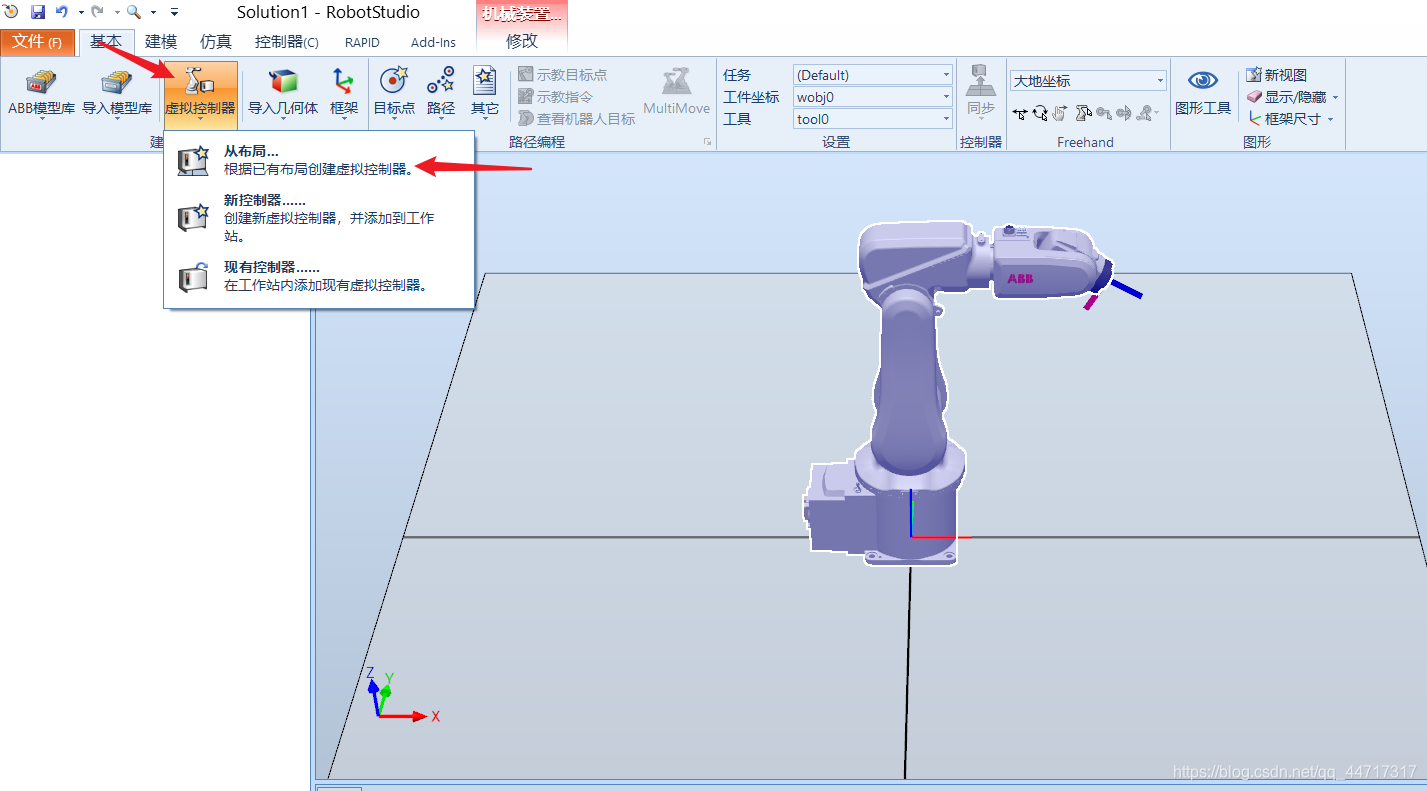Click the save icon in quick access toolbar
1427x791 pixels.
(x=38, y=12)
